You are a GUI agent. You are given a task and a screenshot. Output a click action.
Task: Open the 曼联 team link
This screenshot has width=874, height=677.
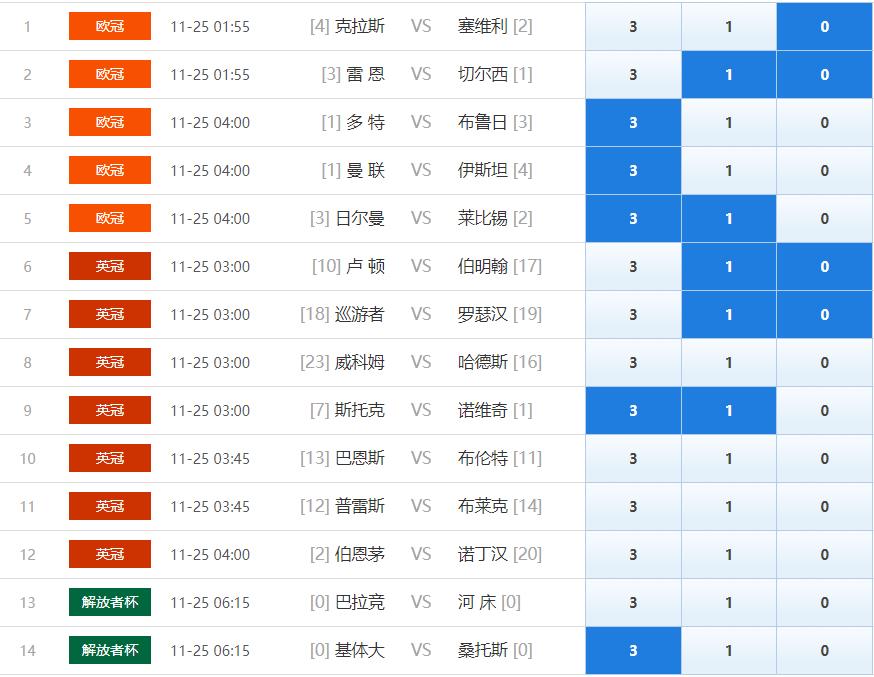(x=365, y=171)
